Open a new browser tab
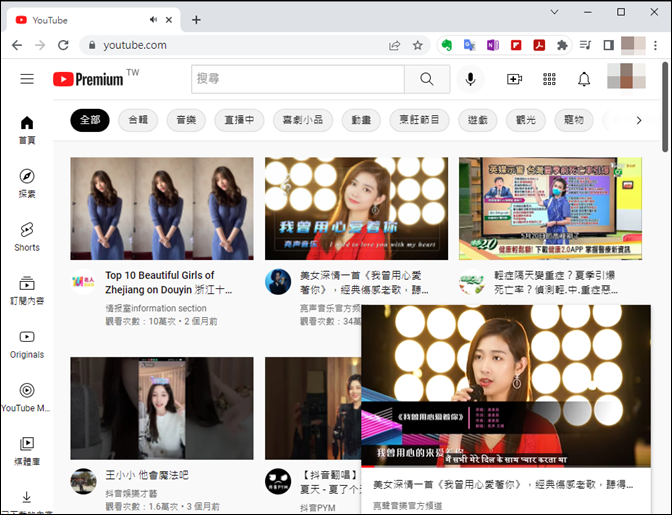This screenshot has height=515, width=672. [196, 20]
